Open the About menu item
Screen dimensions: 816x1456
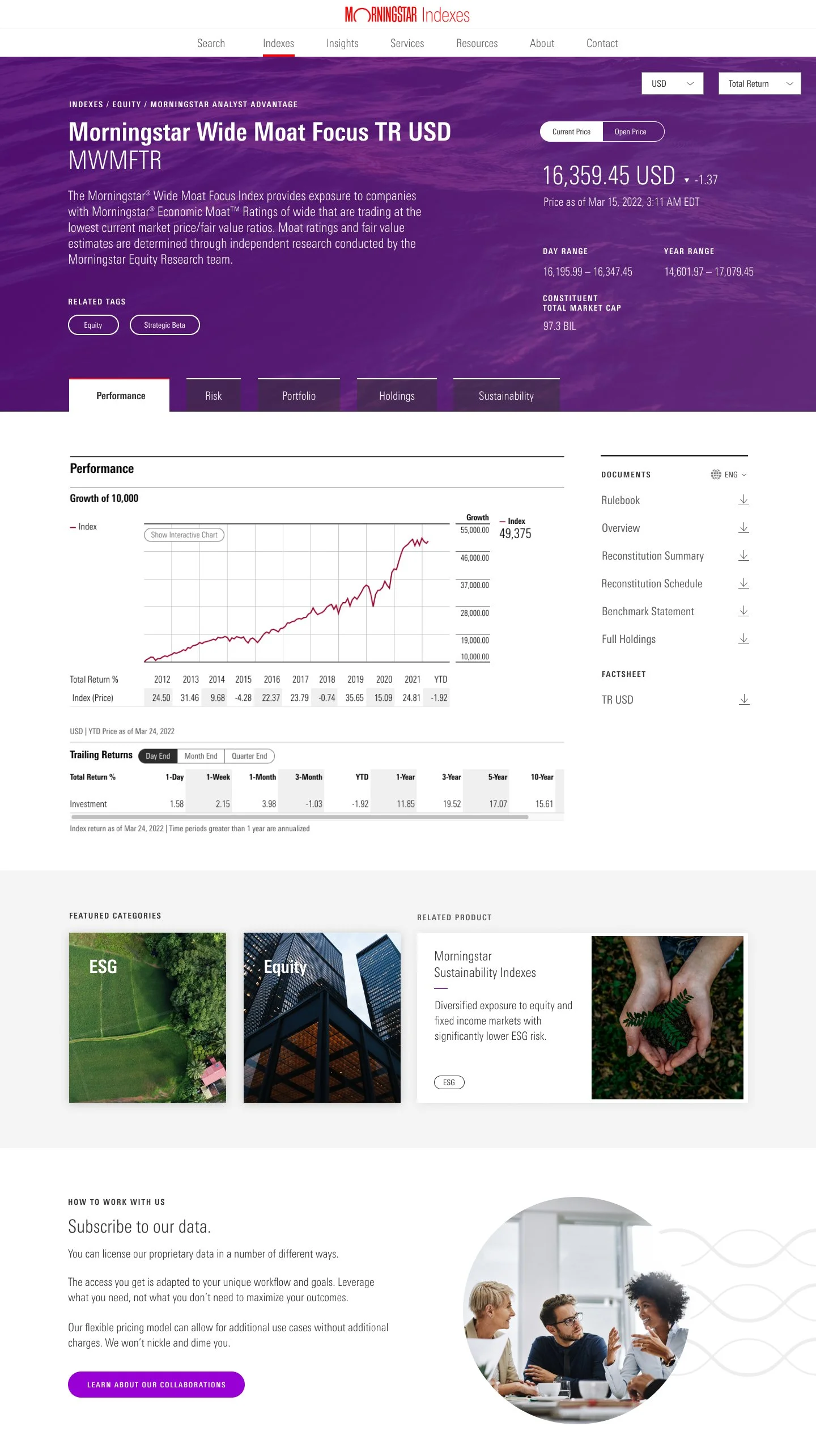click(x=542, y=43)
